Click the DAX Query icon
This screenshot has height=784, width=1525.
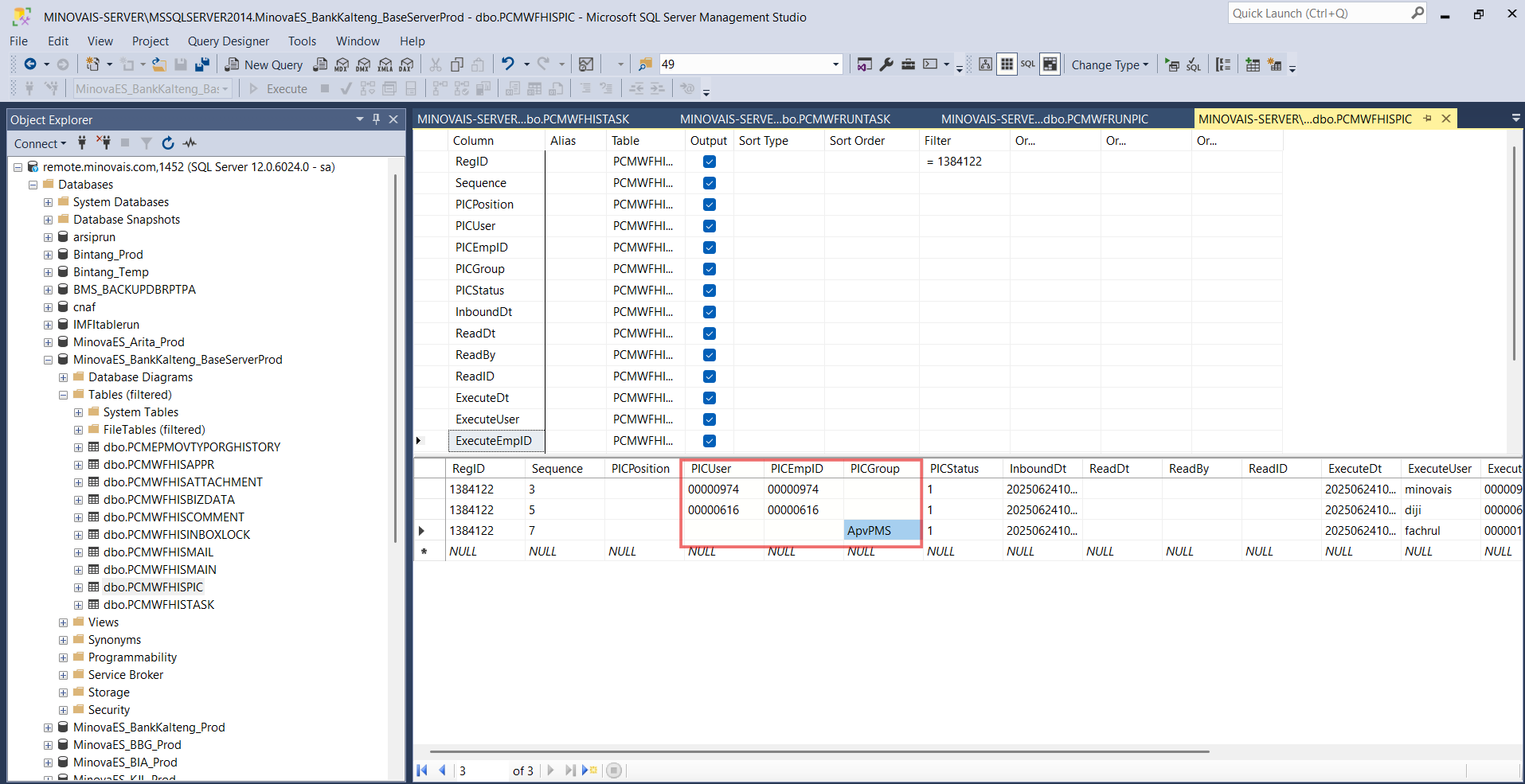[407, 64]
